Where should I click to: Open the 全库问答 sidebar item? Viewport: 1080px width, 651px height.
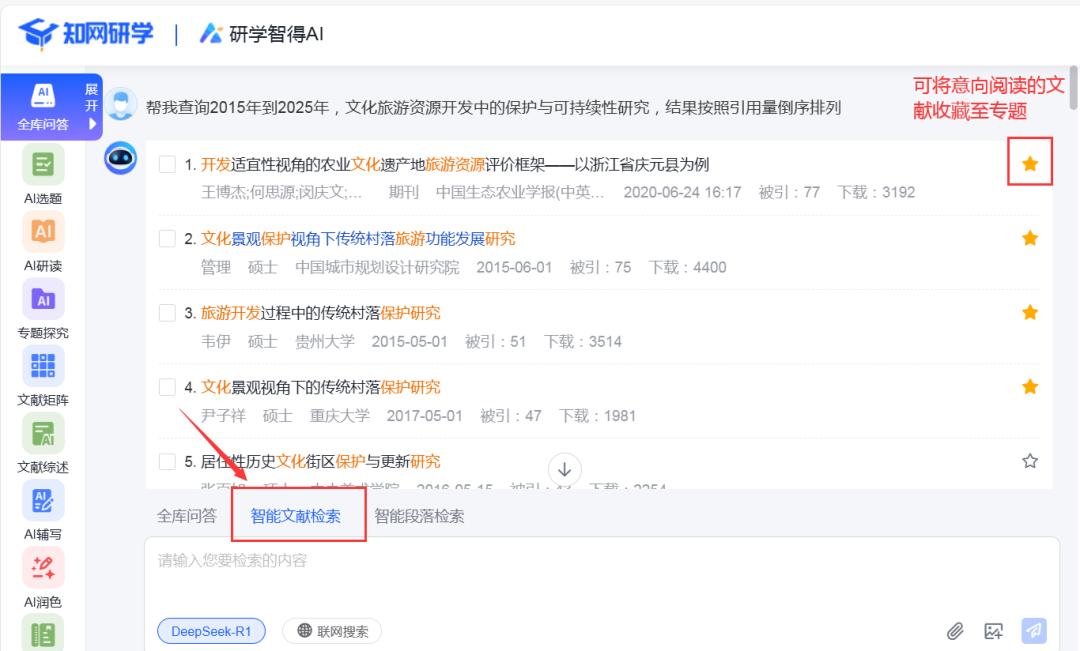pos(43,107)
